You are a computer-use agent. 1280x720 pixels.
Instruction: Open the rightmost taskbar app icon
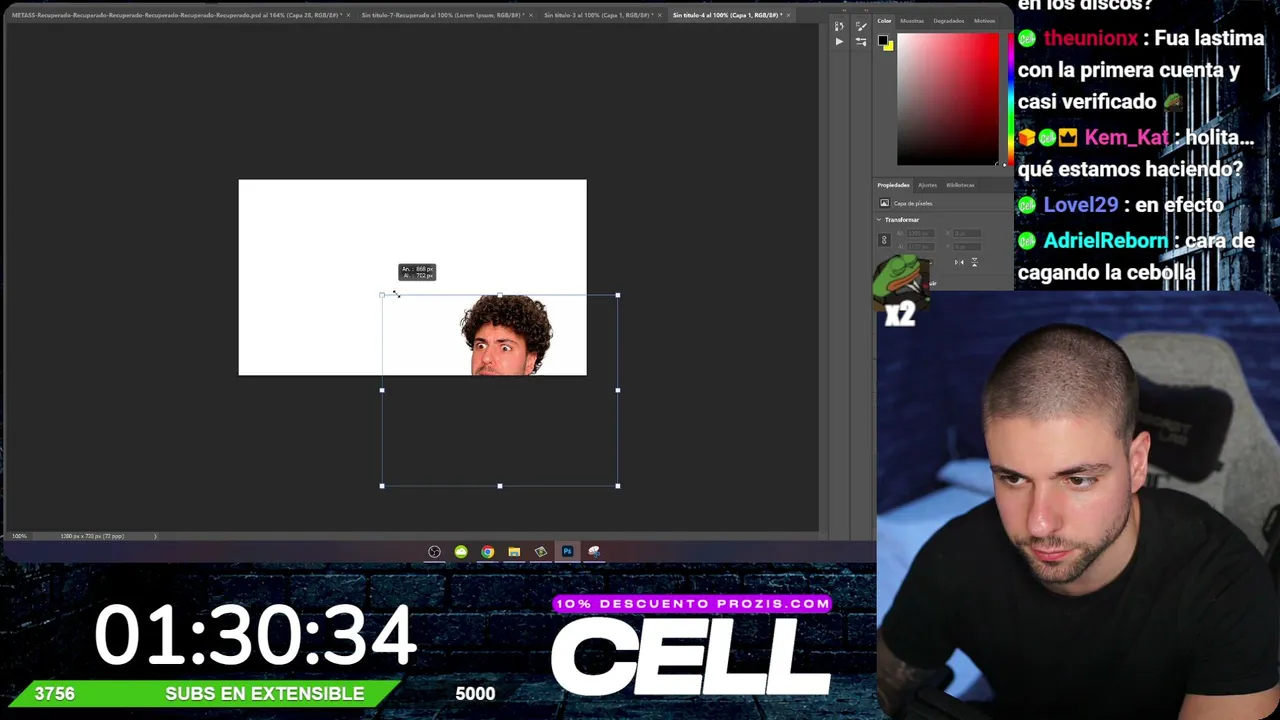click(x=594, y=551)
